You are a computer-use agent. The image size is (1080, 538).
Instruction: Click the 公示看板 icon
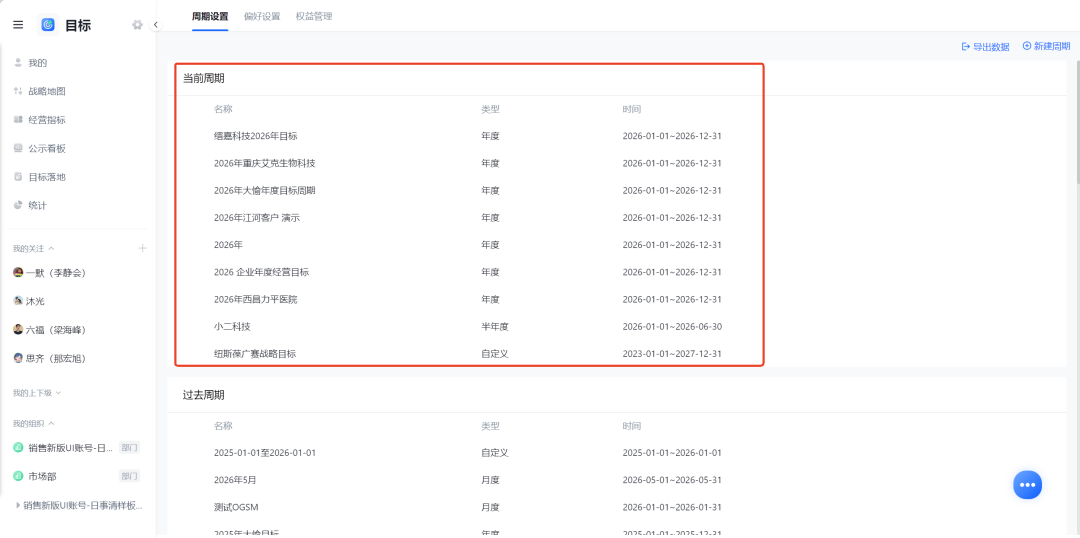[19, 148]
